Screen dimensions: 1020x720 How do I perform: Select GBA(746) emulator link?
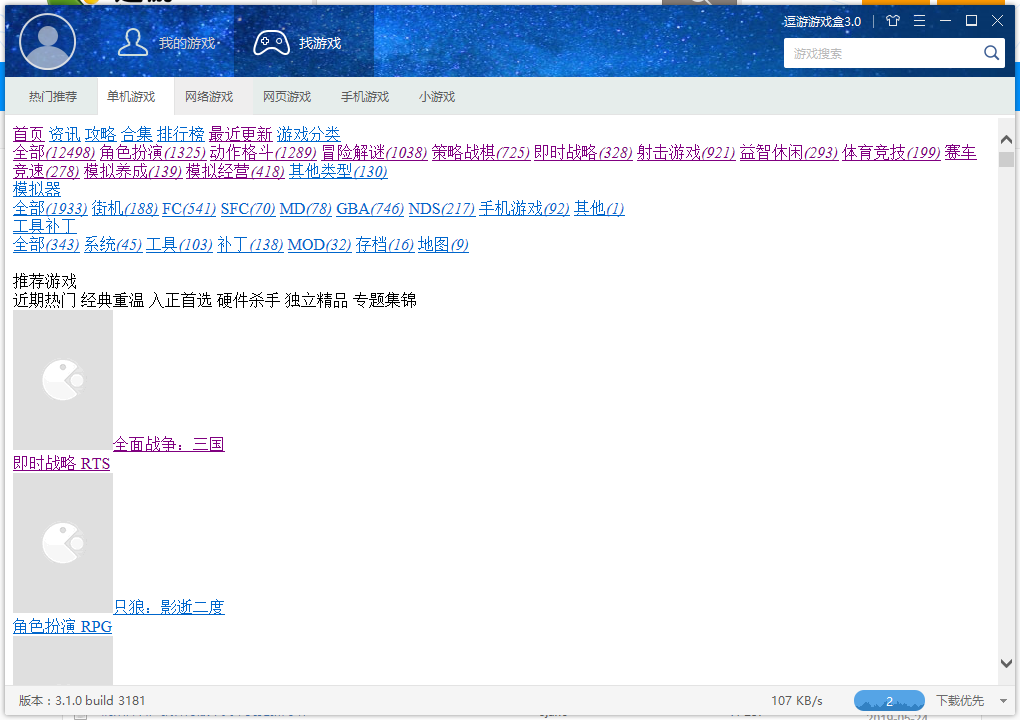point(369,208)
